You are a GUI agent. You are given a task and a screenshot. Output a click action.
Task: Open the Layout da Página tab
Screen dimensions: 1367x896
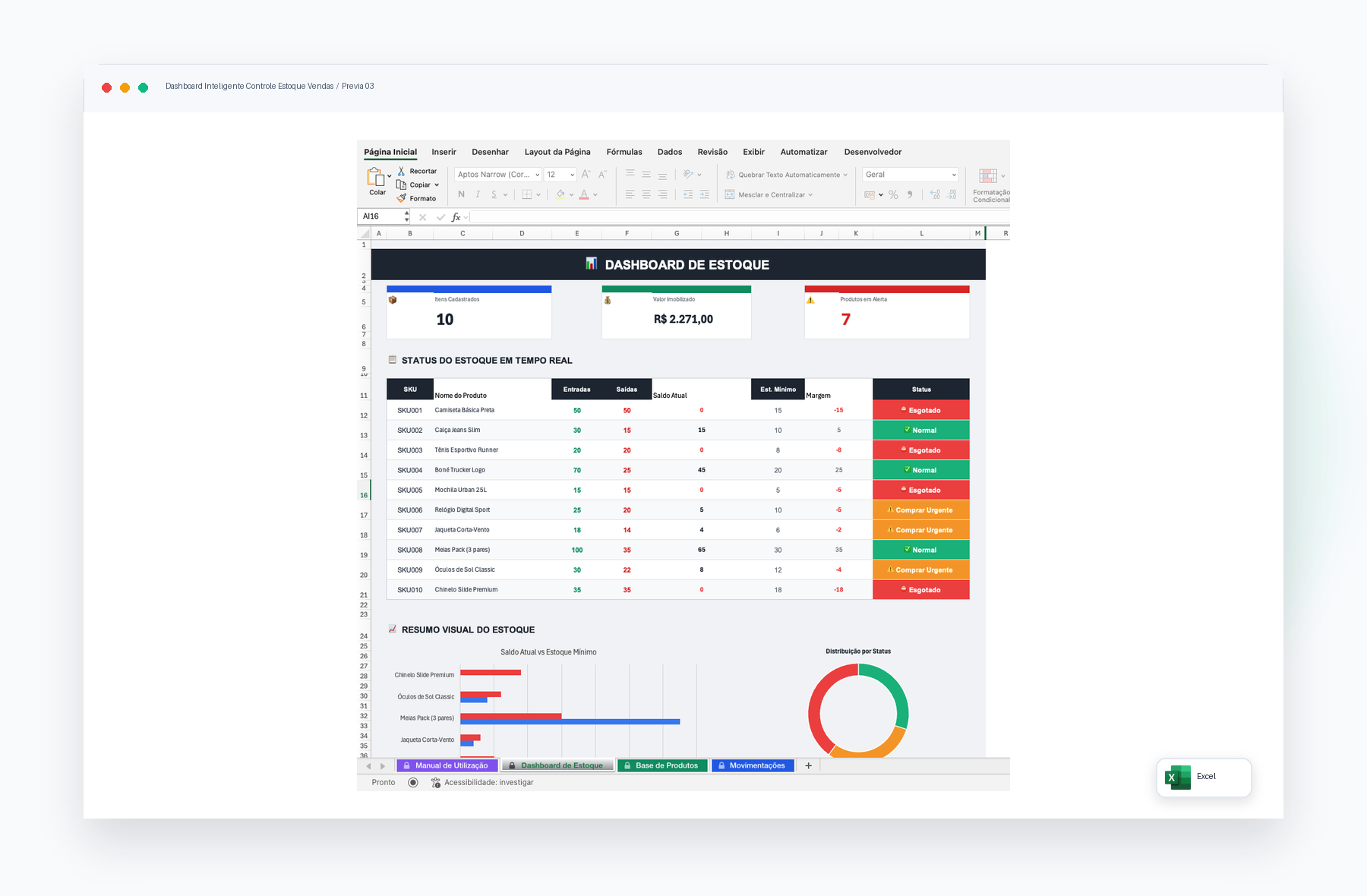pos(557,152)
